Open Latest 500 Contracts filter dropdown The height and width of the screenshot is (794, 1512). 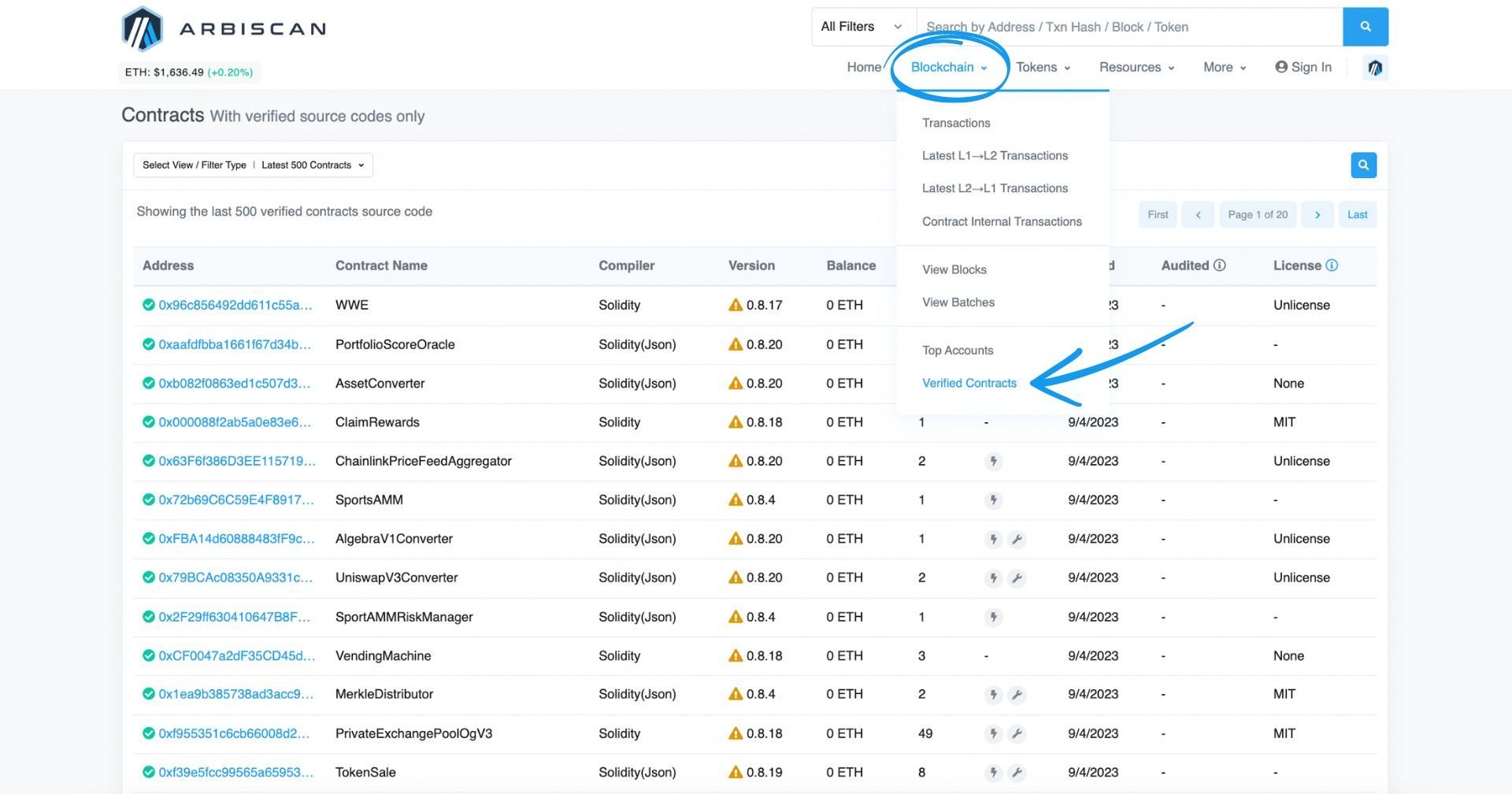click(253, 165)
